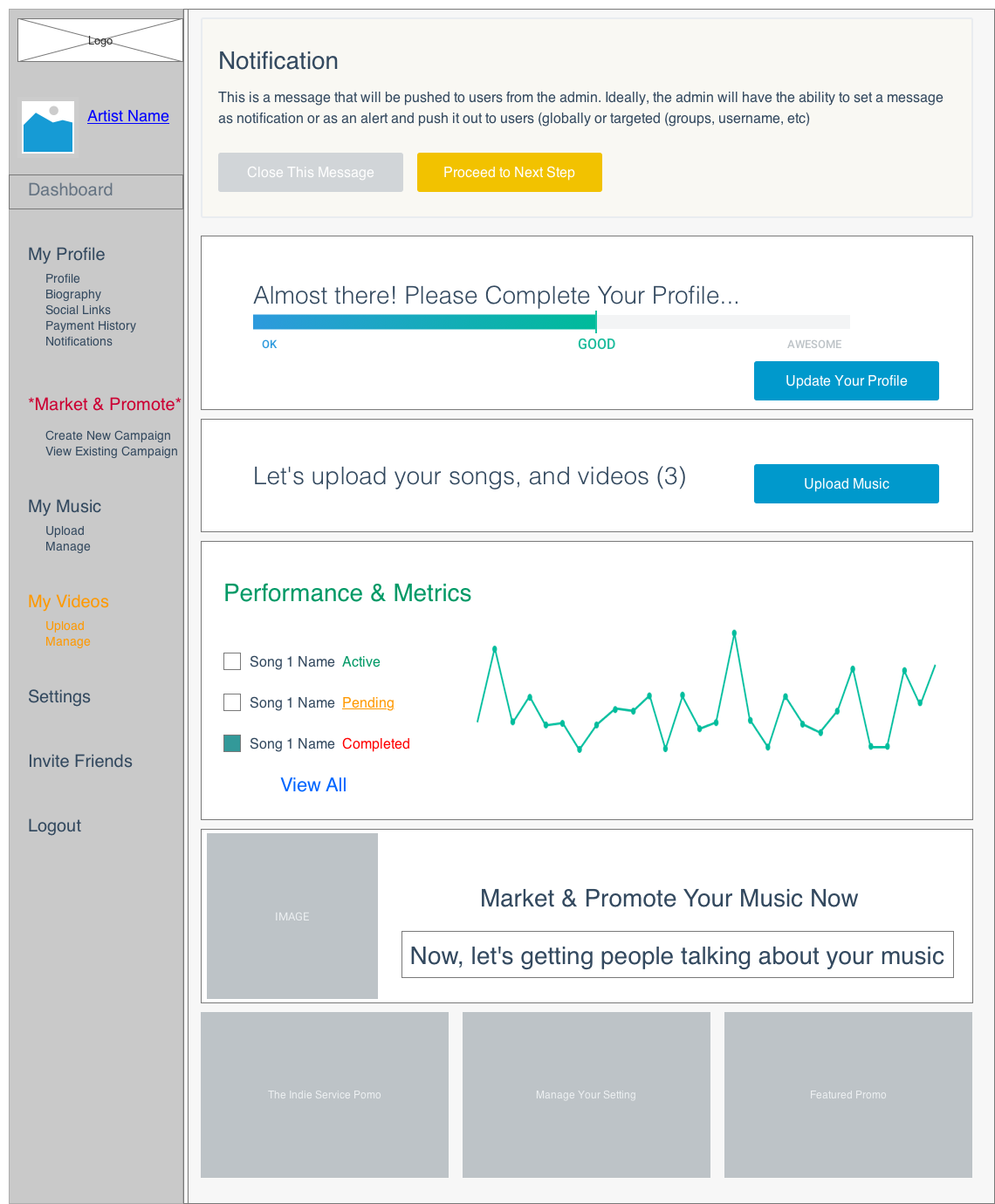The width and height of the screenshot is (995, 1204).
Task: Log out using the sidebar Logout item
Action: click(54, 825)
